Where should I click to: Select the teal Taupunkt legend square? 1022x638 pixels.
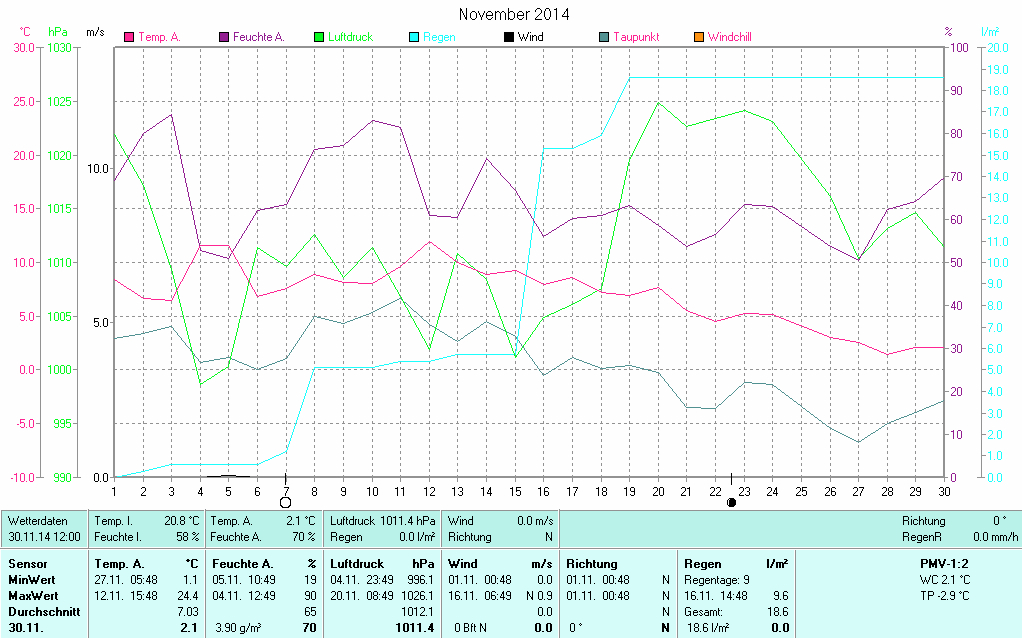click(604, 38)
